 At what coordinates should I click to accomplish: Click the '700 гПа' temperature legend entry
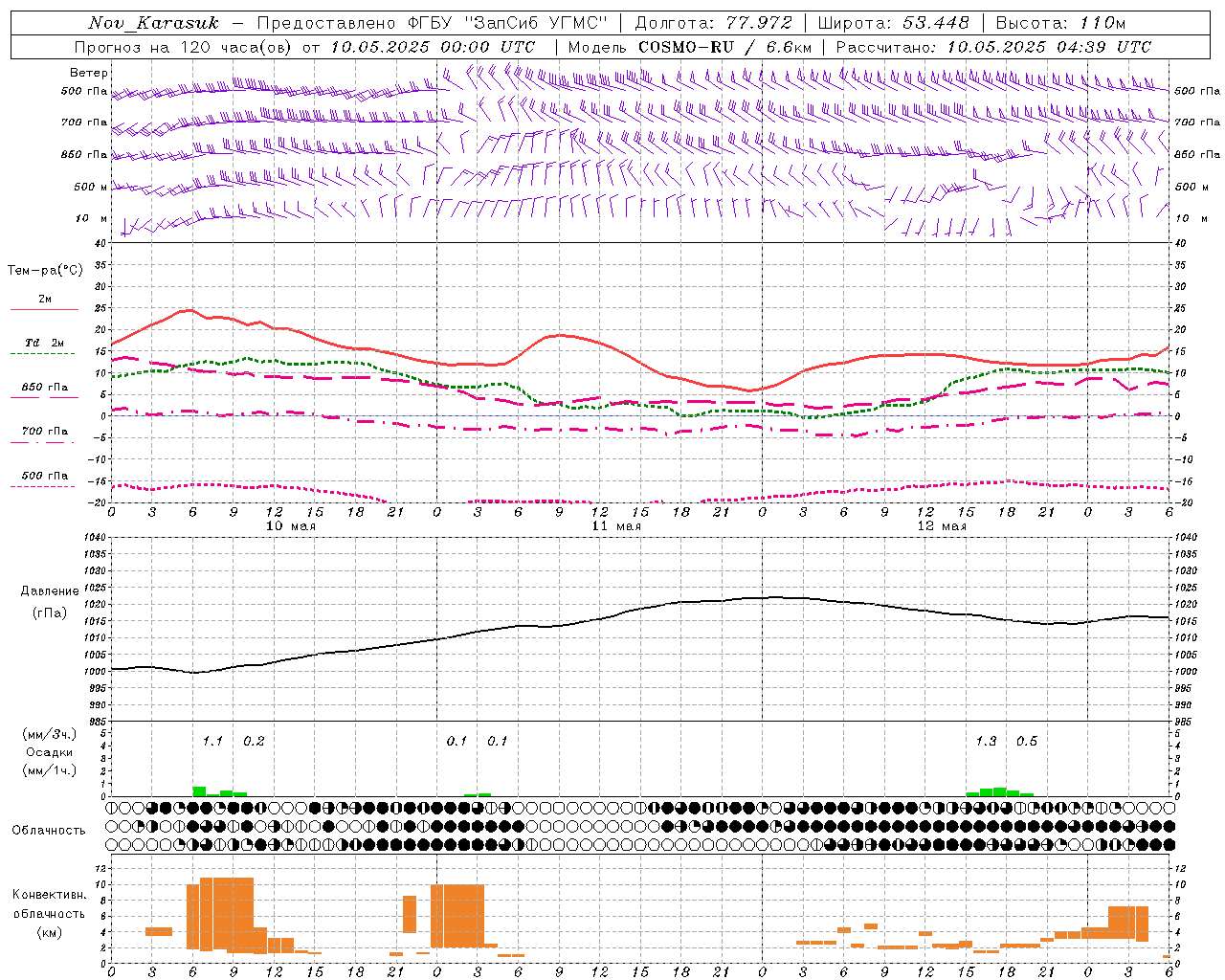tap(45, 432)
